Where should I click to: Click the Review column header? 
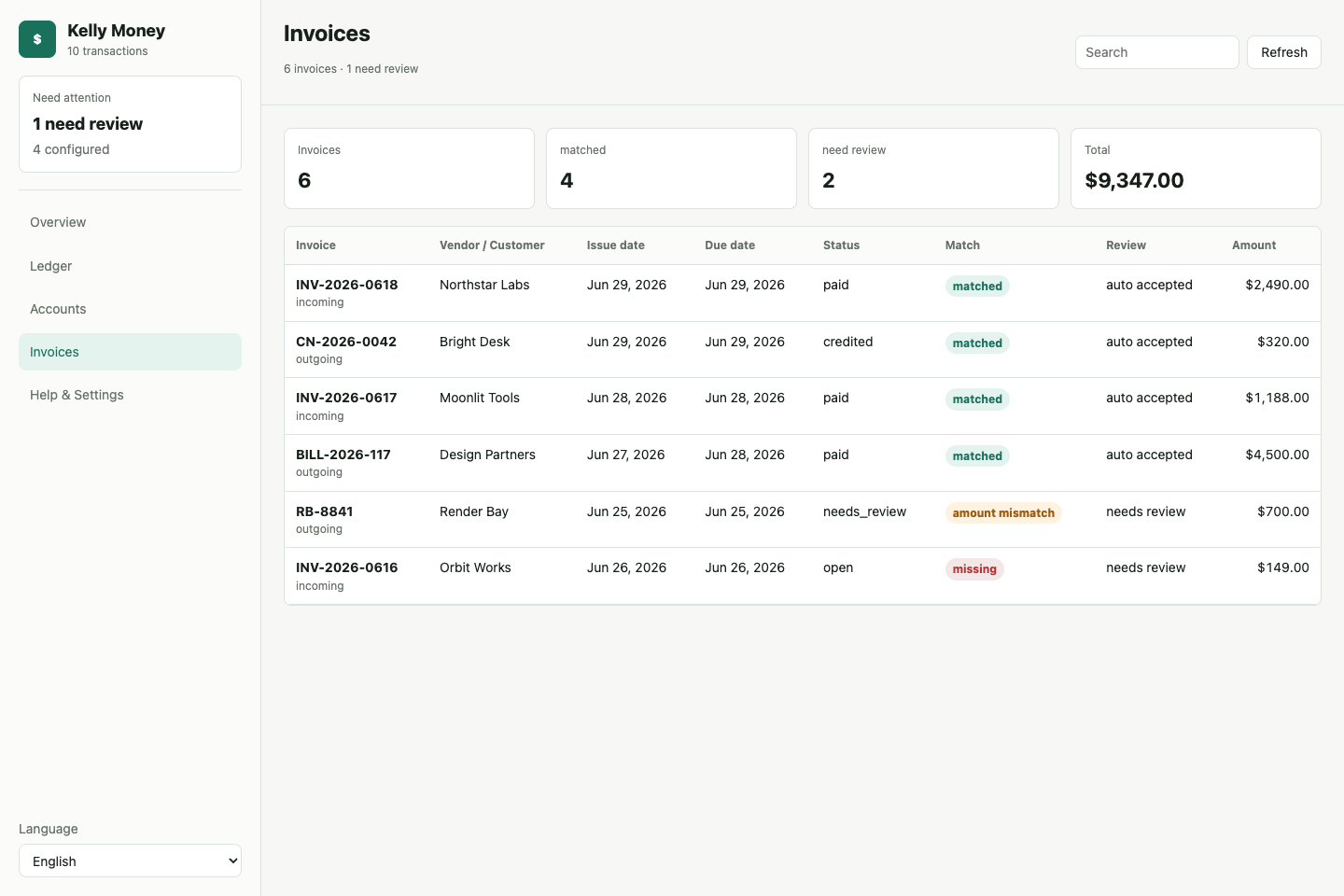pos(1126,245)
